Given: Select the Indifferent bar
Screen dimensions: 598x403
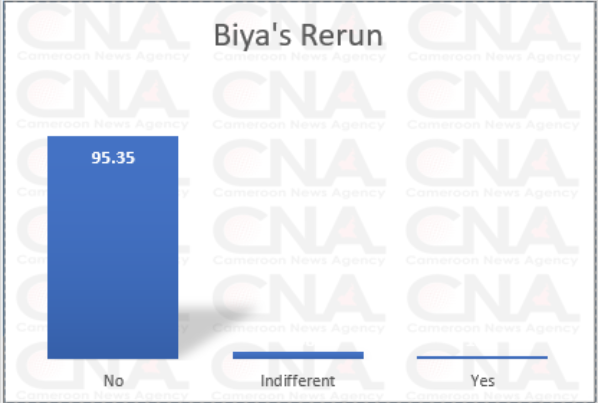Looking at the screenshot, I should [x=298, y=355].
